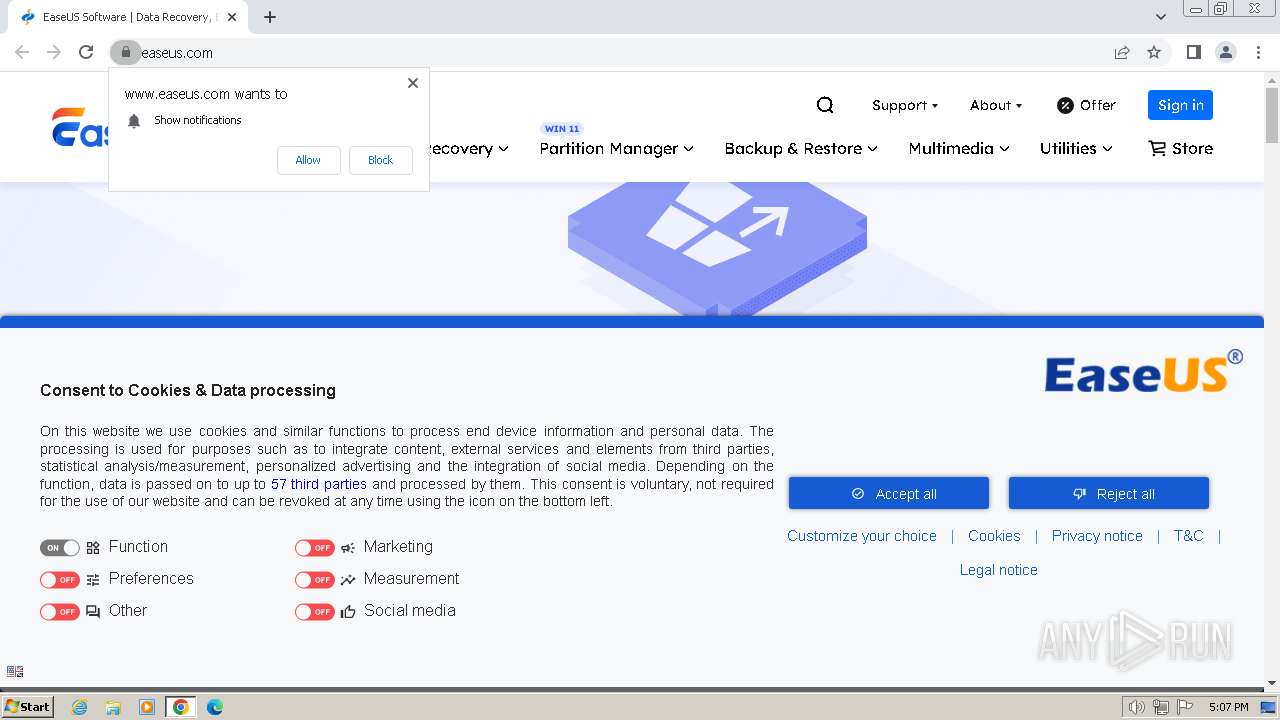
Task: Open File Explorer from the taskbar
Action: tap(113, 707)
